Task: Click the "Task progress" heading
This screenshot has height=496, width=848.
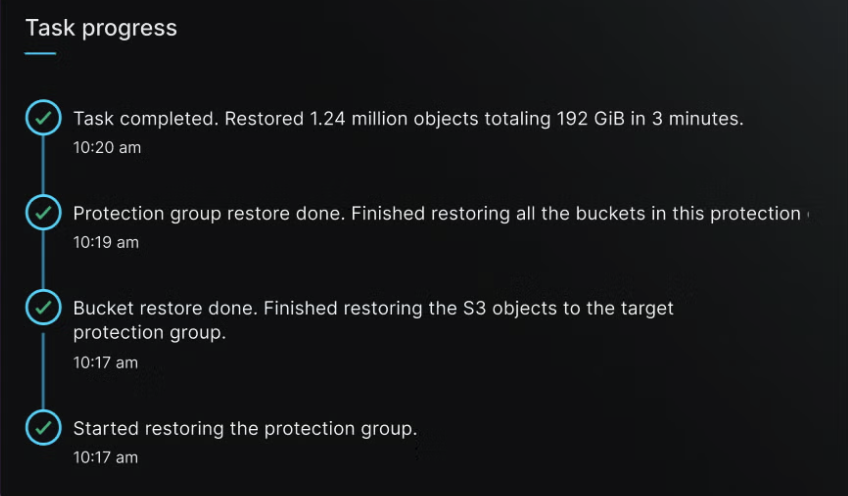Action: 101,28
